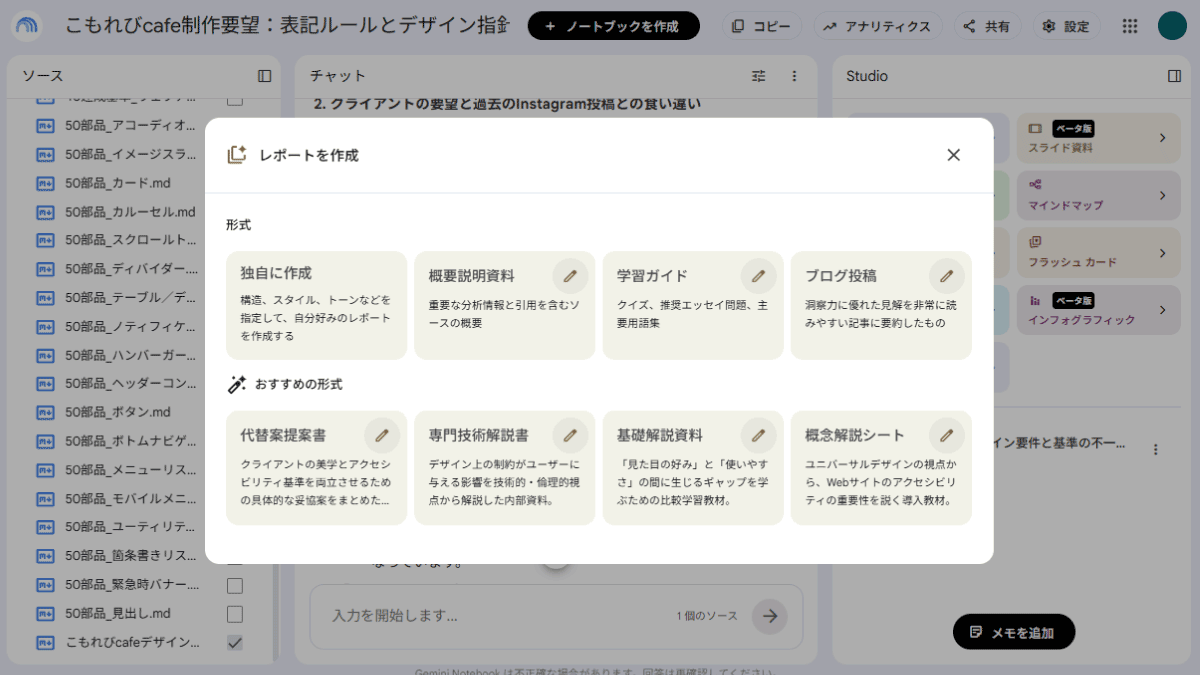Choose the suggested 基礎解説資料 format
This screenshot has height=675, width=1200.
click(x=692, y=467)
